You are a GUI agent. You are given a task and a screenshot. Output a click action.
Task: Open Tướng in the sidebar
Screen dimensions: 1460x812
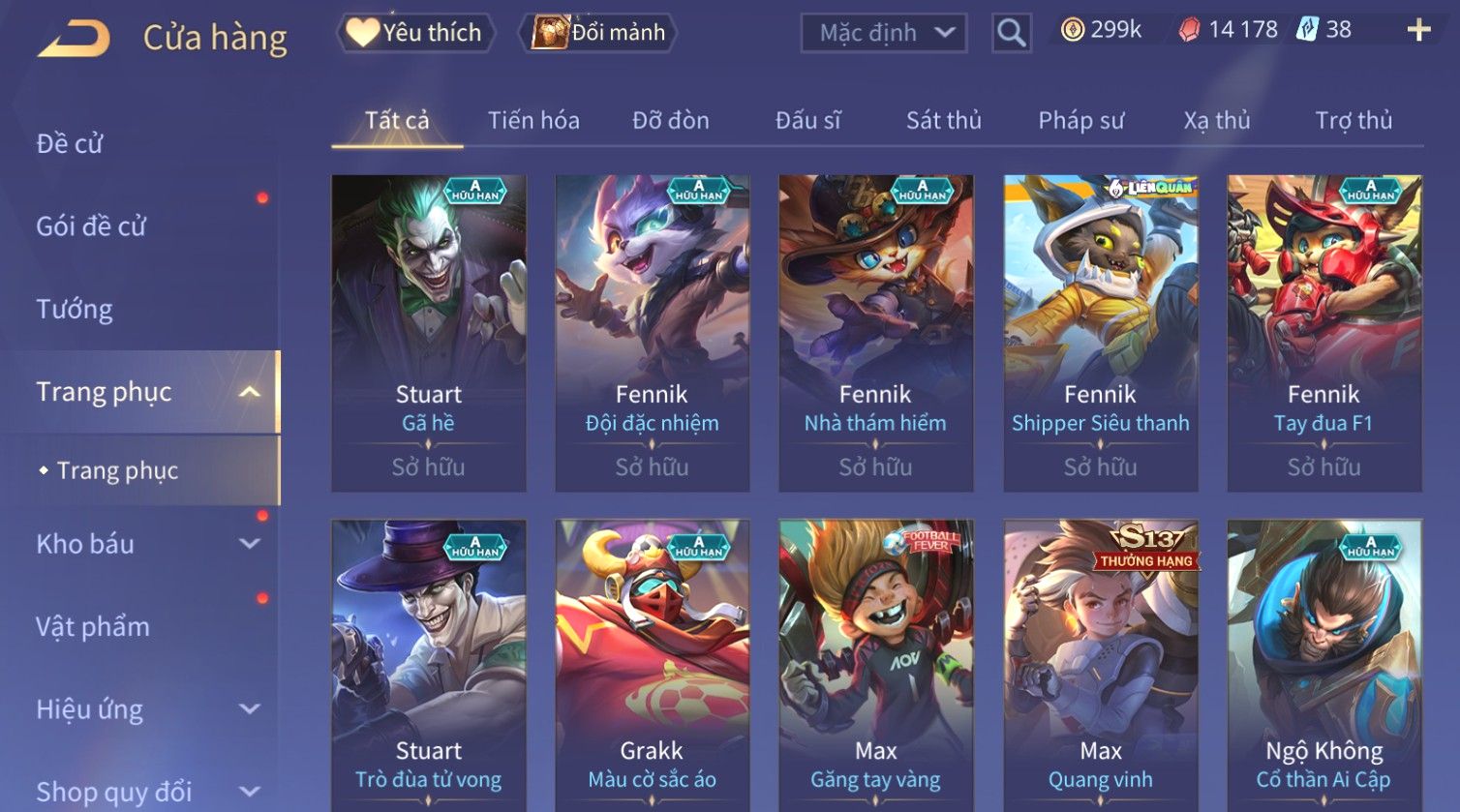(x=75, y=310)
